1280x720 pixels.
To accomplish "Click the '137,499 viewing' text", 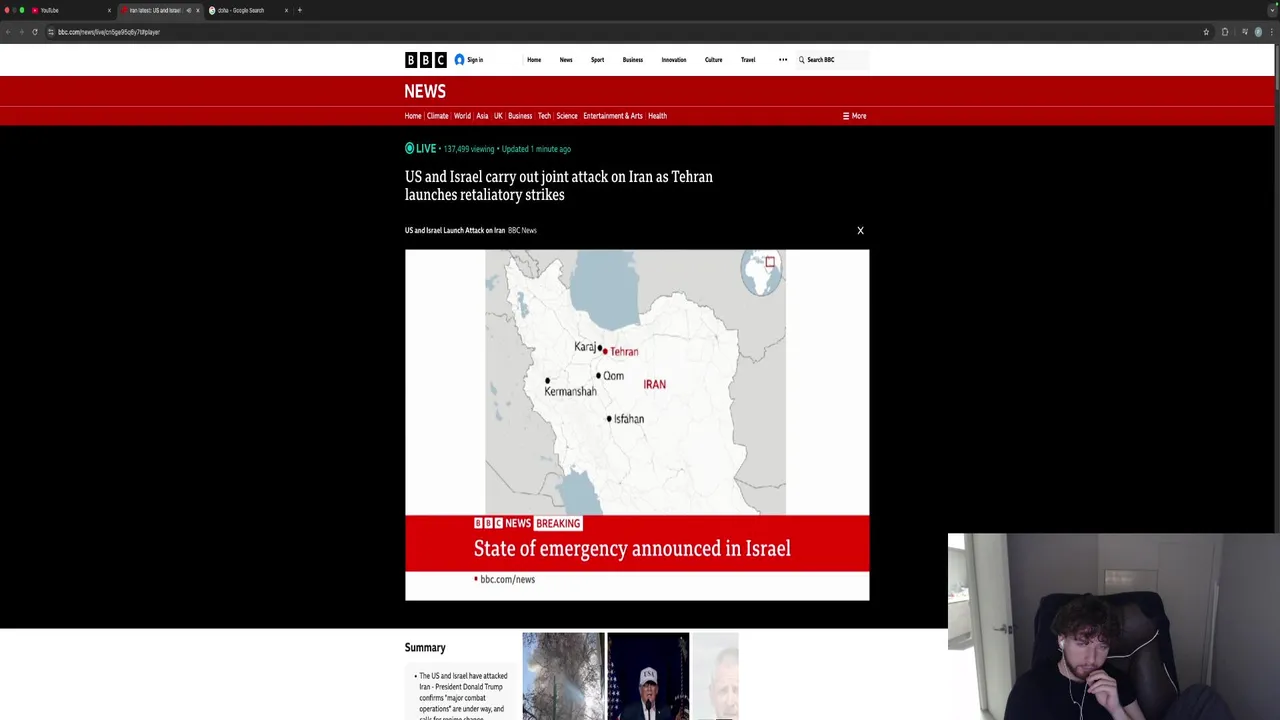I will 469,149.
